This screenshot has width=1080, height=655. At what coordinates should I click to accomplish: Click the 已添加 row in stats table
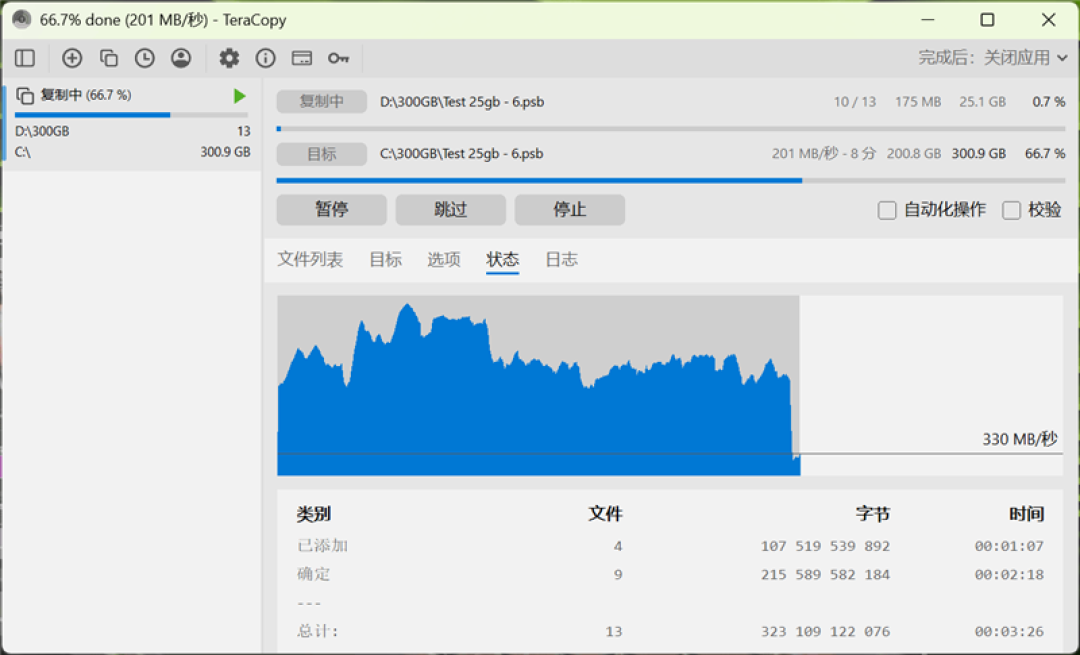coord(670,546)
